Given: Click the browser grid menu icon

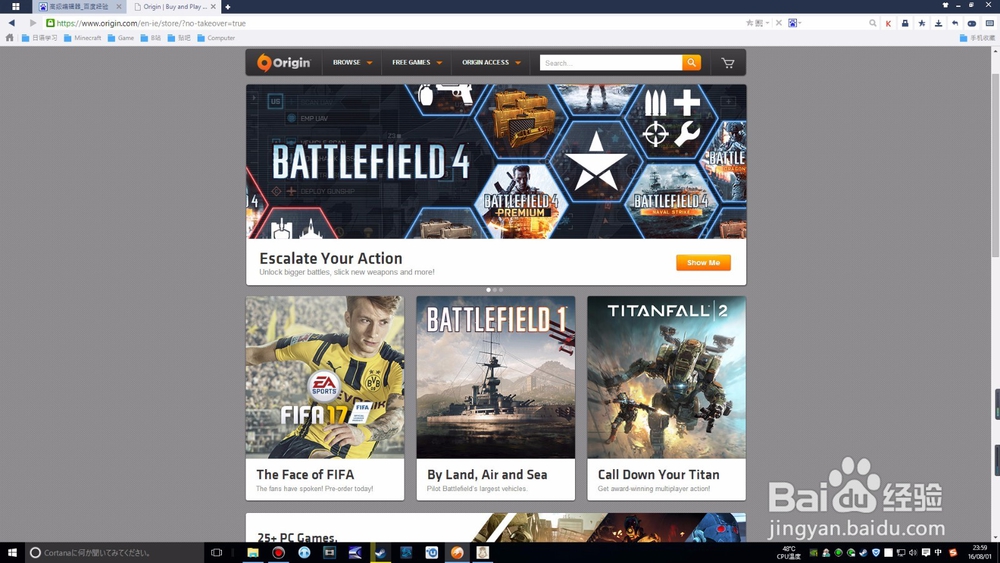Looking at the screenshot, I should [15, 6].
